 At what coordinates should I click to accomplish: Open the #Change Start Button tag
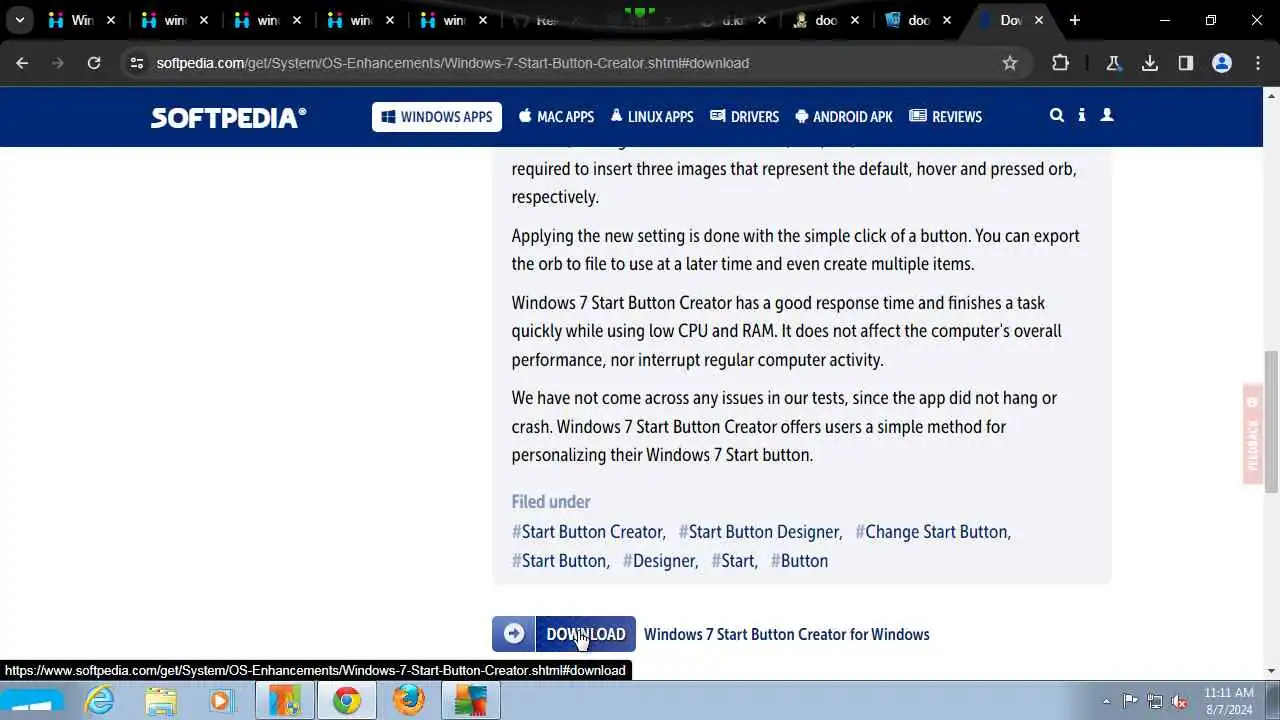tap(933, 532)
